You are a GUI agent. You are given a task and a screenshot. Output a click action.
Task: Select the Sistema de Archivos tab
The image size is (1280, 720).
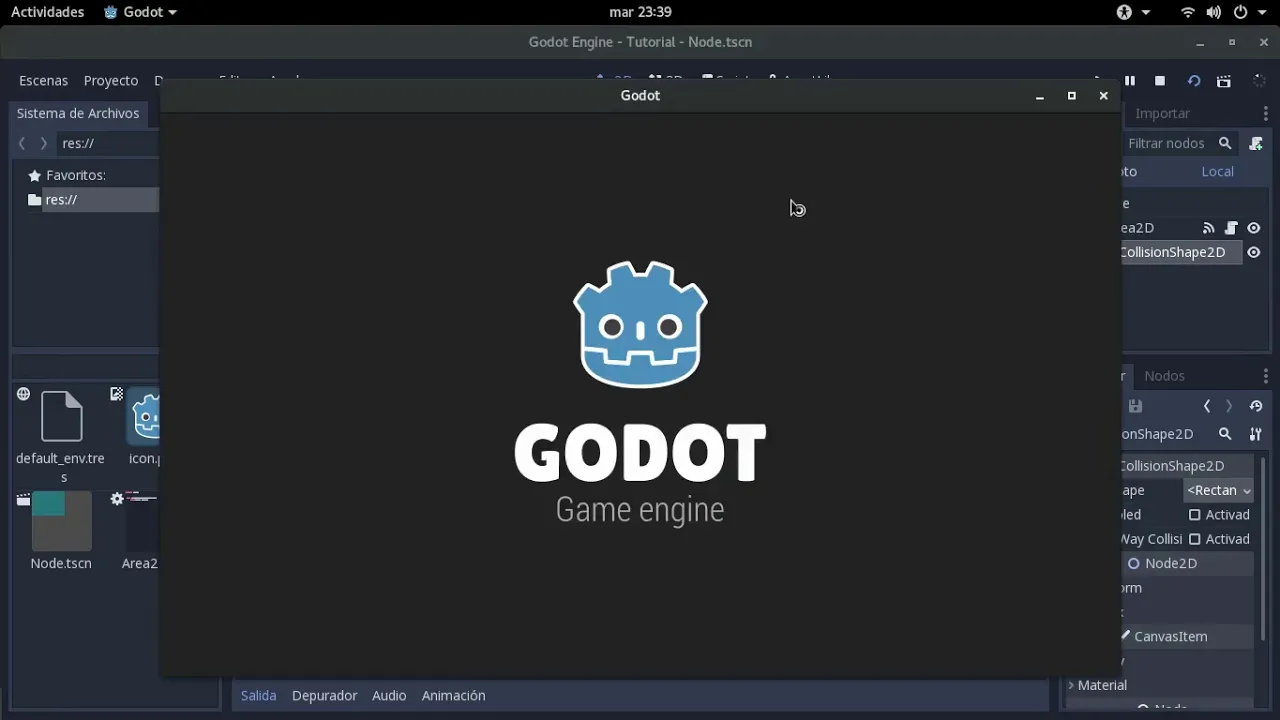pyautogui.click(x=78, y=114)
